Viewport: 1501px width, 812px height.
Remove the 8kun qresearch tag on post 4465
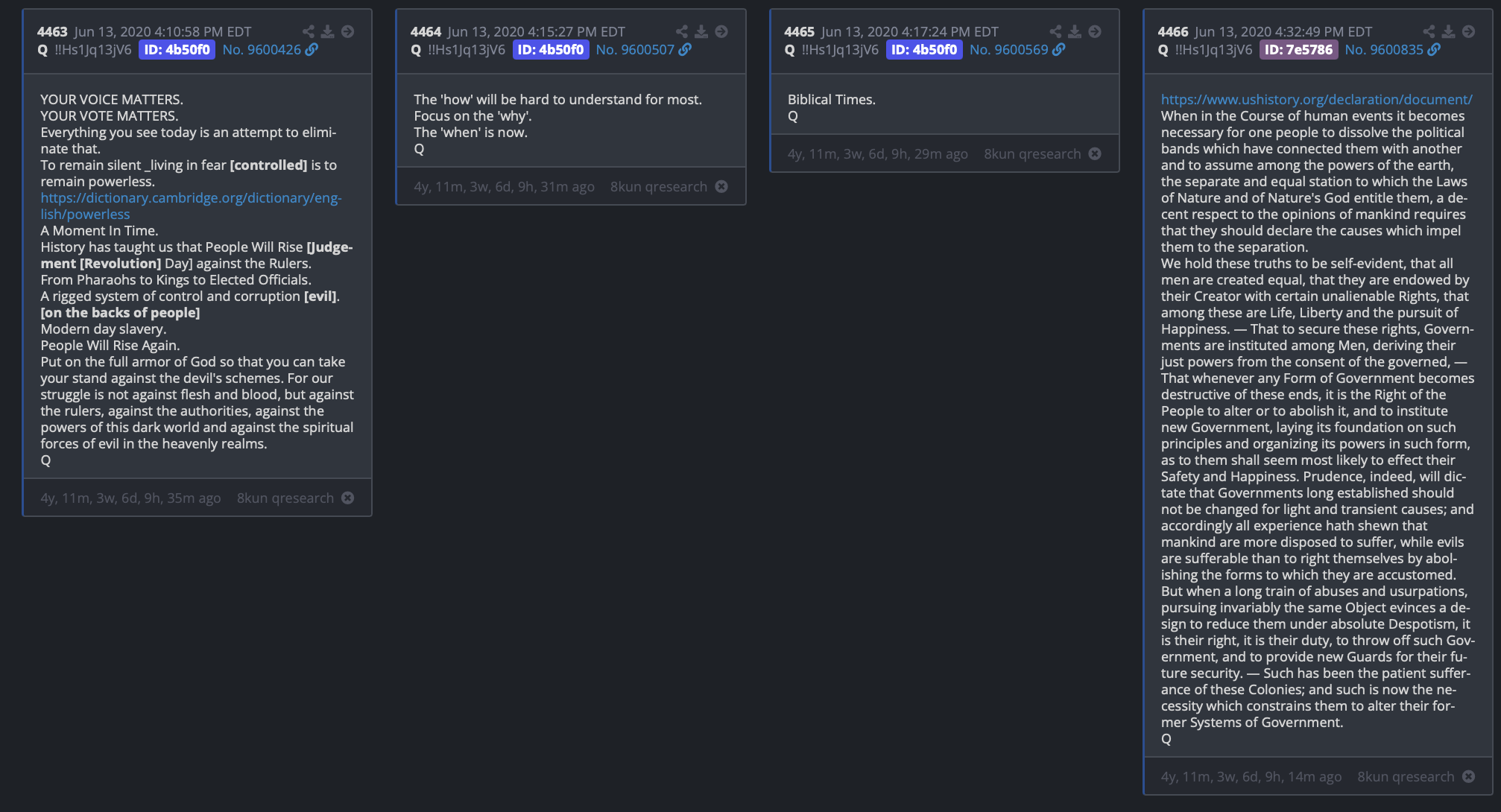click(1095, 153)
